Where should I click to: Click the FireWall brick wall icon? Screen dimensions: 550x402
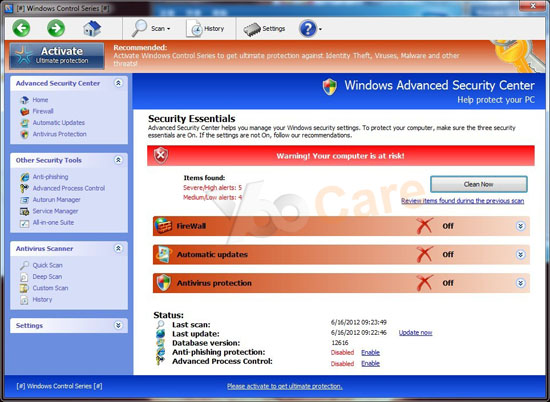click(x=163, y=226)
